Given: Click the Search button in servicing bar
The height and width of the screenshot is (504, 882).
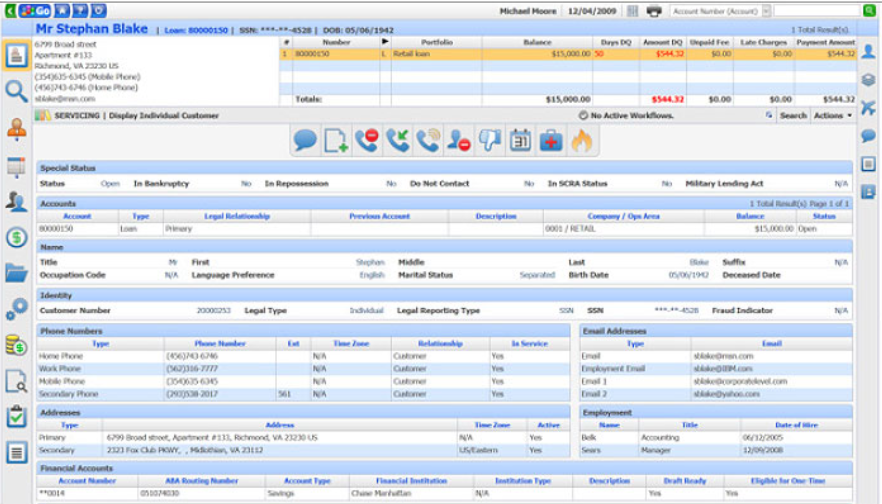Looking at the screenshot, I should point(793,115).
